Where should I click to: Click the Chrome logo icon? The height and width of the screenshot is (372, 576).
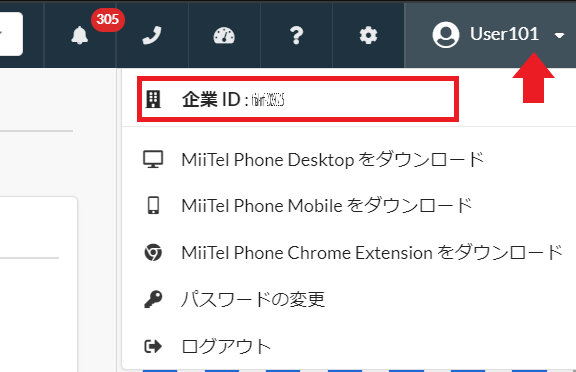(x=153, y=253)
